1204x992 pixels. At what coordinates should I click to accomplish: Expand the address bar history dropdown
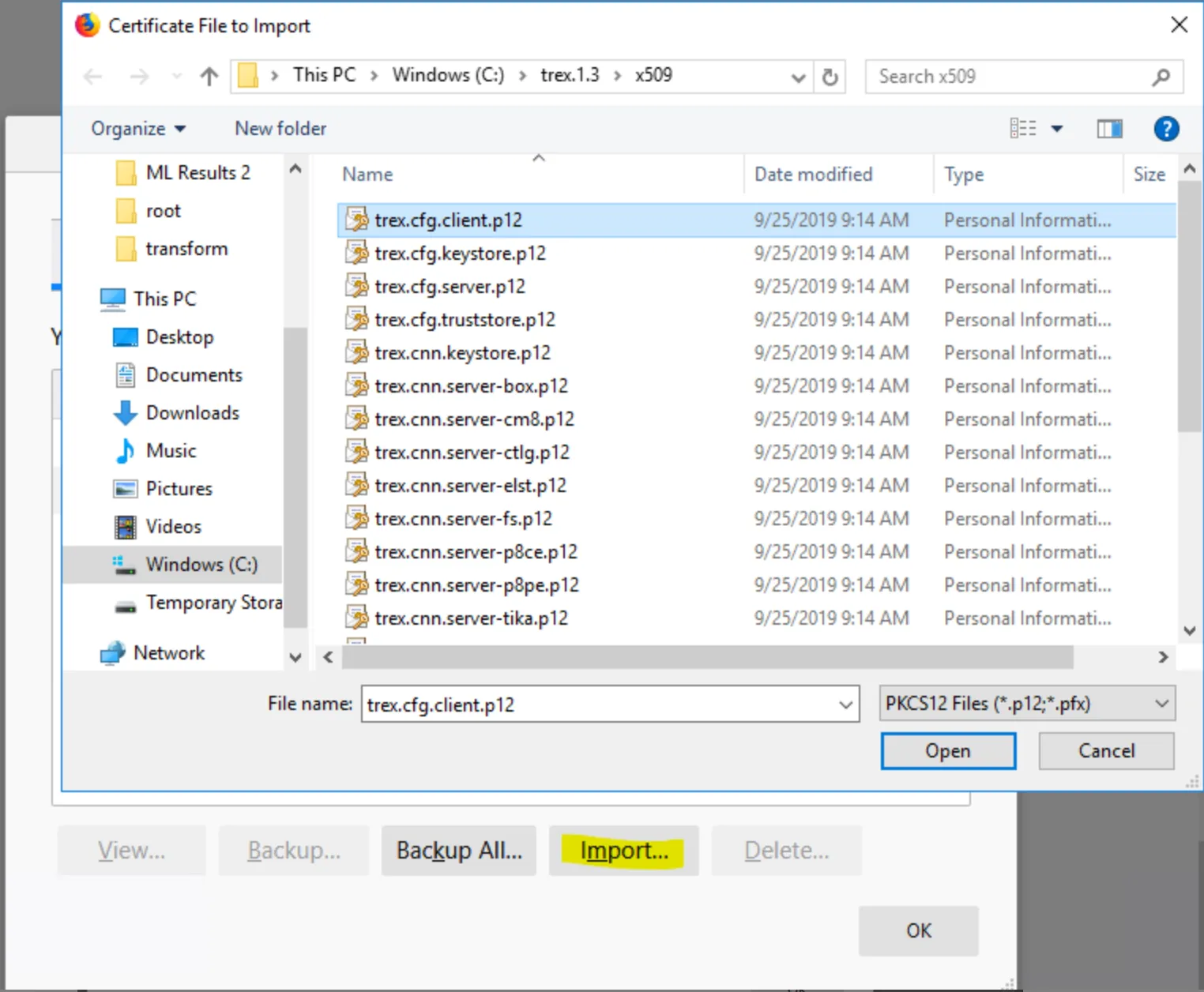coord(798,77)
